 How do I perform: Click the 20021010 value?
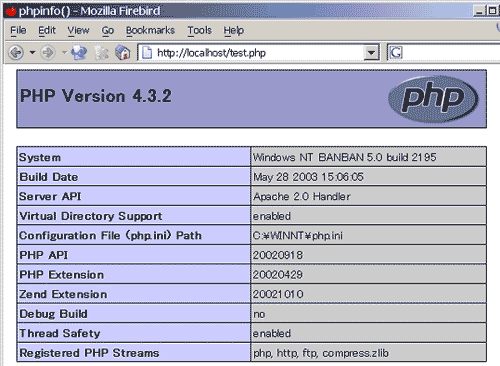click(278, 294)
